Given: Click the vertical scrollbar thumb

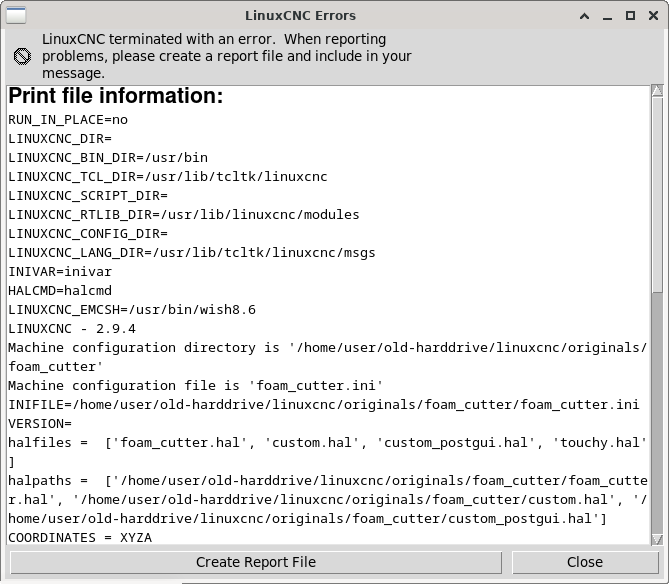Looking at the screenshot, I should pyautogui.click(x=657, y=195).
